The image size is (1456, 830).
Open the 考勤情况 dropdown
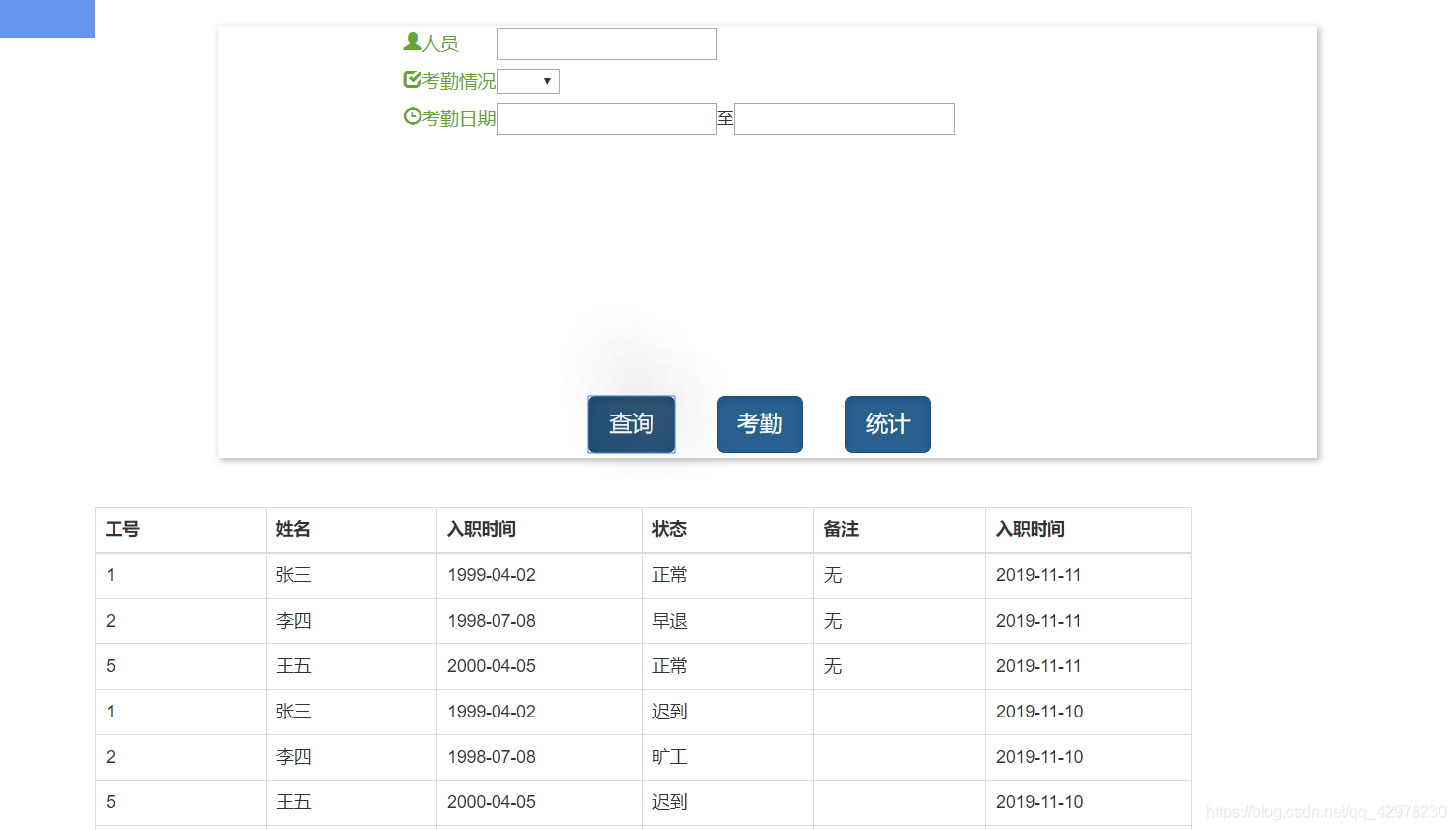tap(528, 81)
